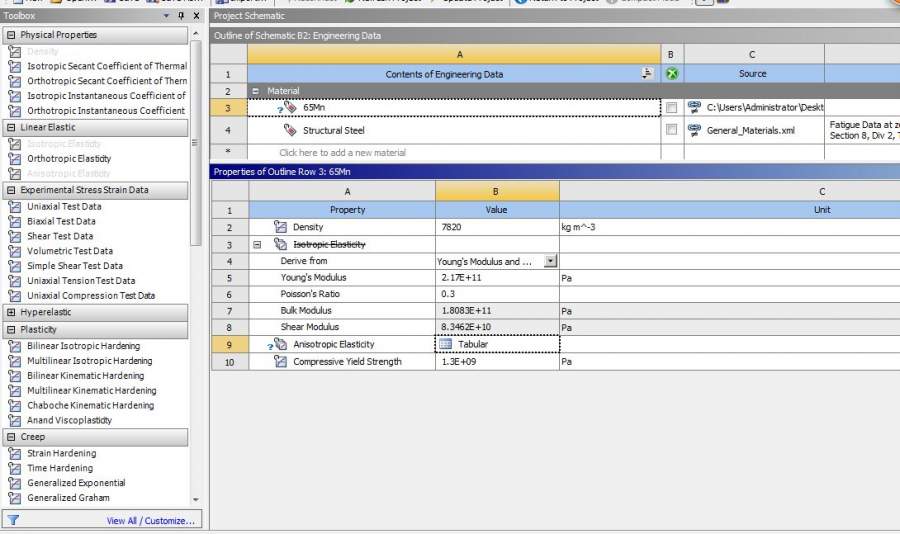Collapse the Plasticity group
The width and height of the screenshot is (900, 534).
click(x=11, y=330)
